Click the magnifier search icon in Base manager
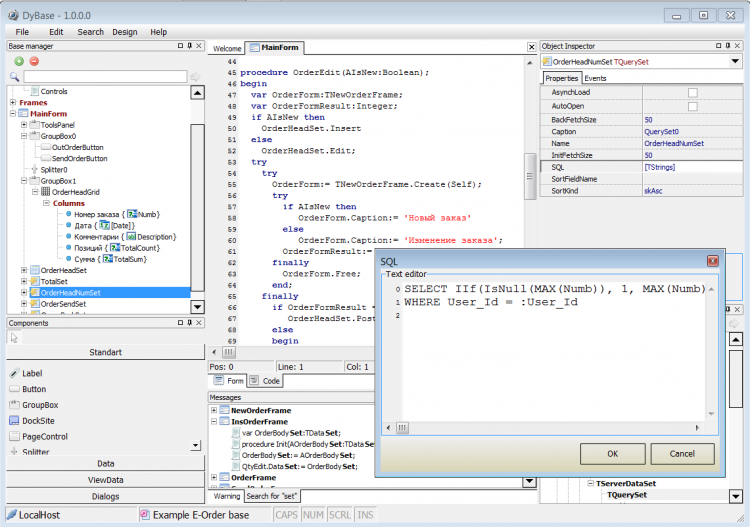Viewport: 750px width, 527px height. (15, 77)
